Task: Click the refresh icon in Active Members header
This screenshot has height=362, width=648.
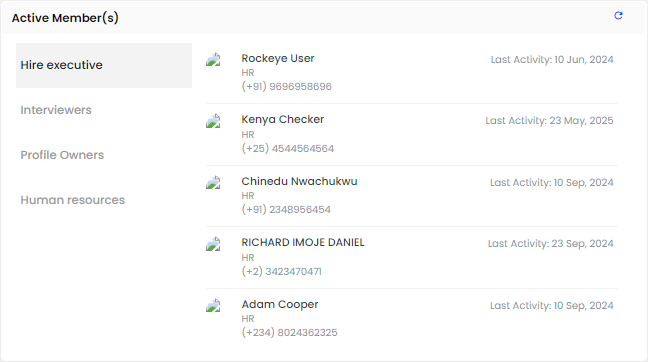Action: [x=618, y=16]
